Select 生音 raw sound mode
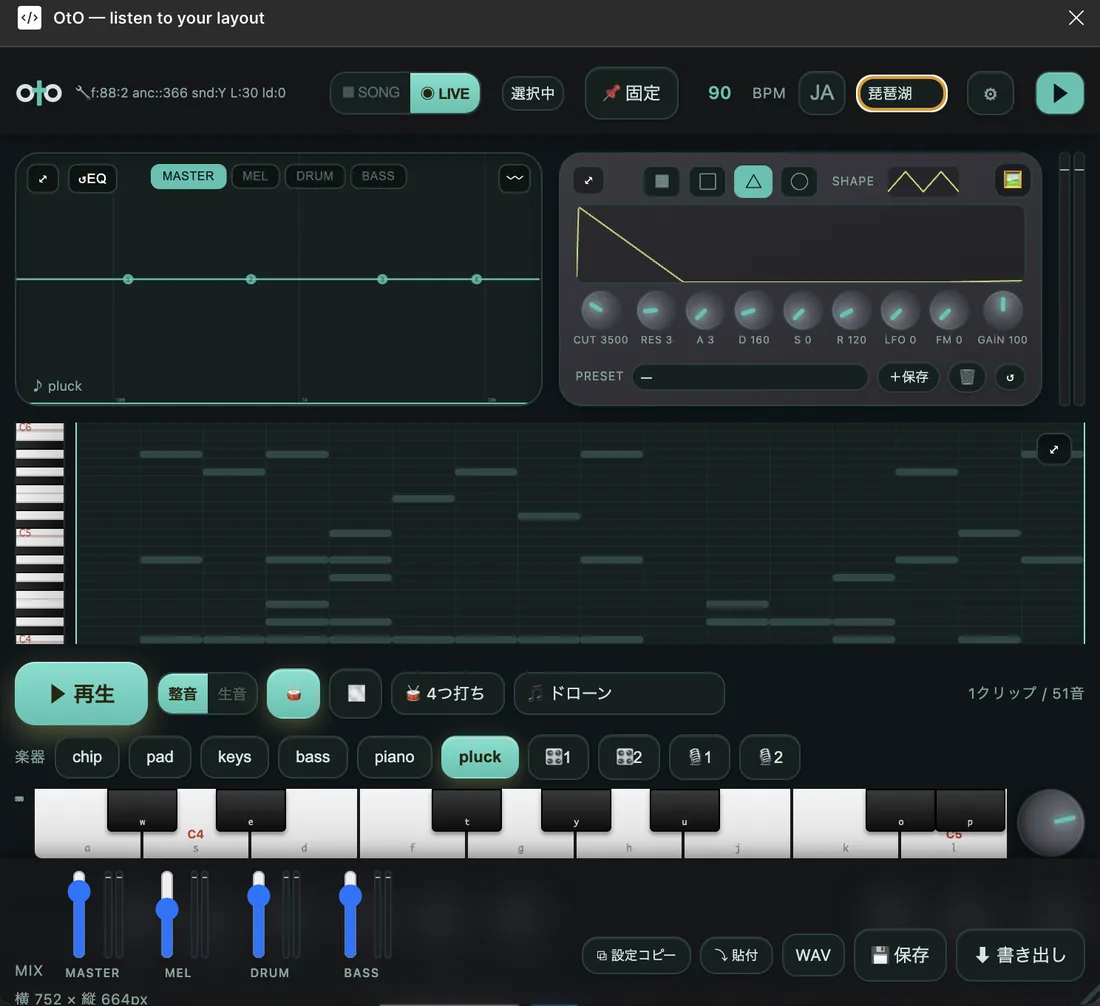1100x1006 pixels. pos(232,694)
